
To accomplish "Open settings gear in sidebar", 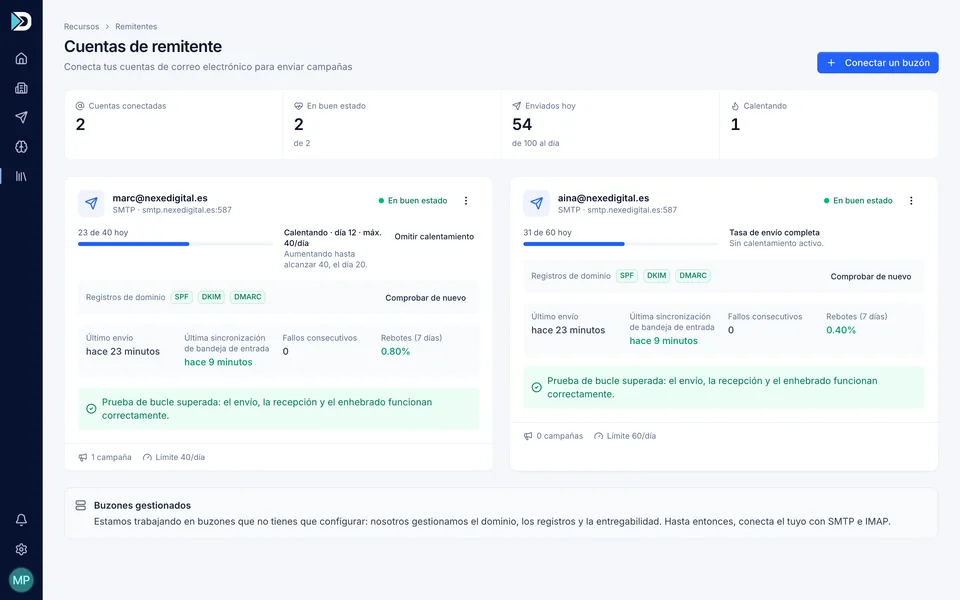I will (x=21, y=549).
